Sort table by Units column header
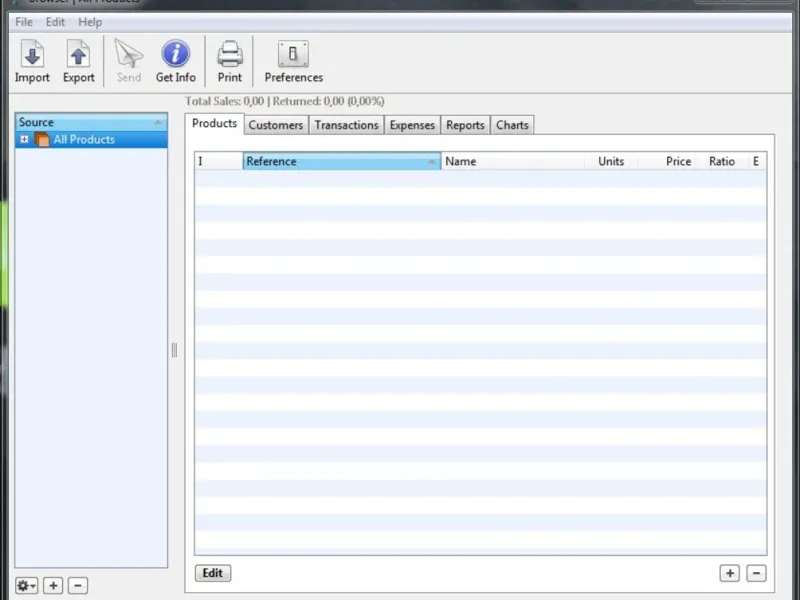 [611, 161]
